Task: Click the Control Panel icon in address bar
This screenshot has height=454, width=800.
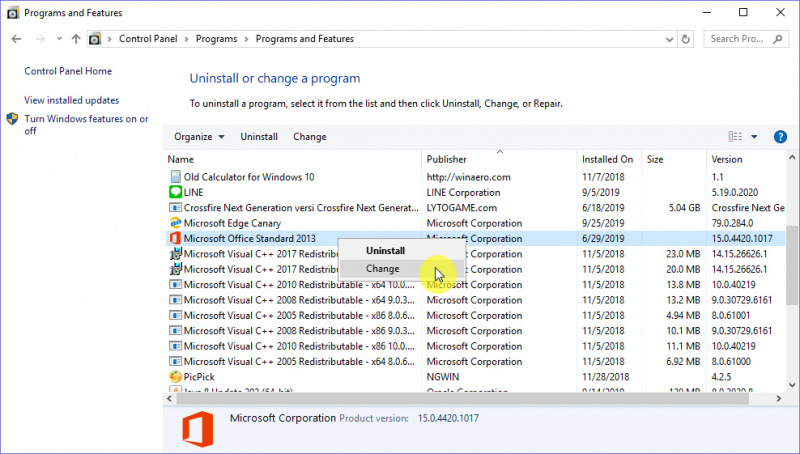Action: click(x=95, y=39)
